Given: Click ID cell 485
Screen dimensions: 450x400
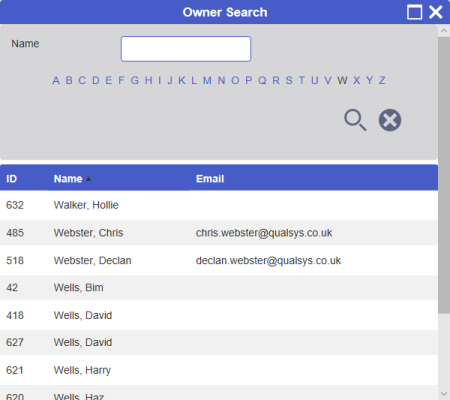Looking at the screenshot, I should [15, 233].
